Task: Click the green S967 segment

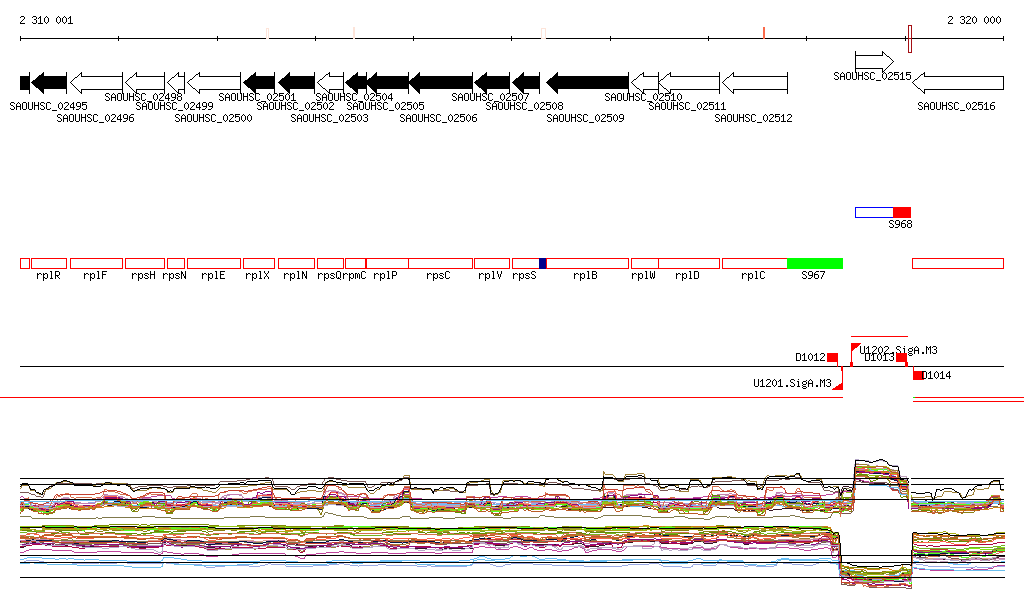Action: coord(815,263)
